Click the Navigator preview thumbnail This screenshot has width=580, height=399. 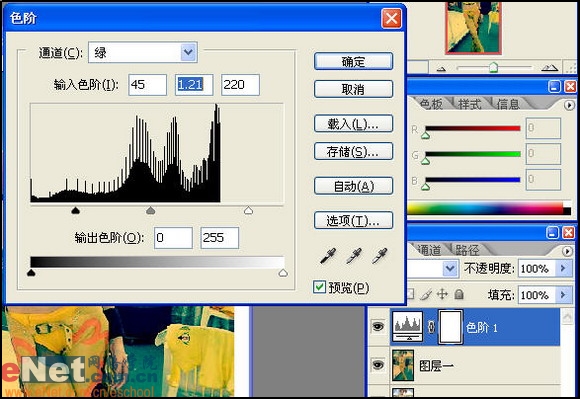[x=473, y=28]
